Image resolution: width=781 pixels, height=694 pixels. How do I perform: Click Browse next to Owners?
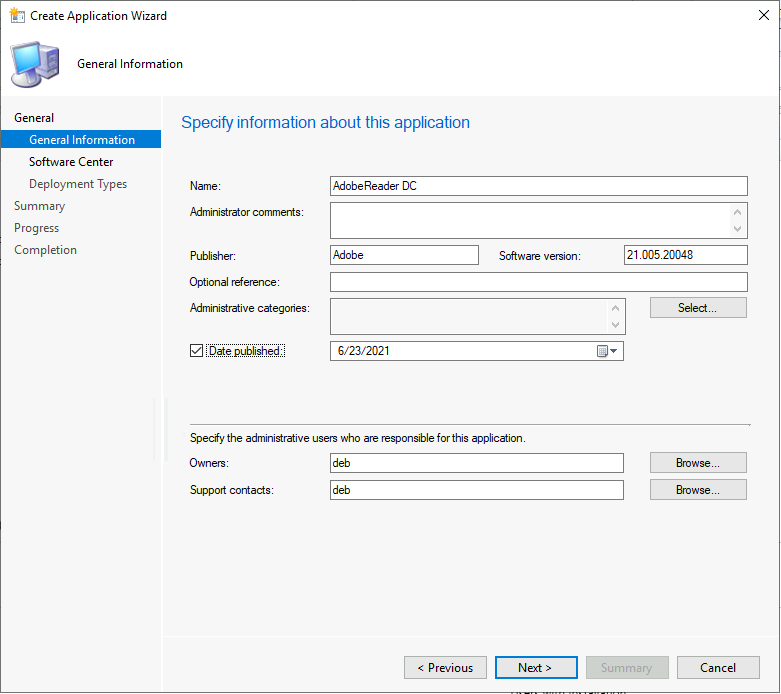698,463
